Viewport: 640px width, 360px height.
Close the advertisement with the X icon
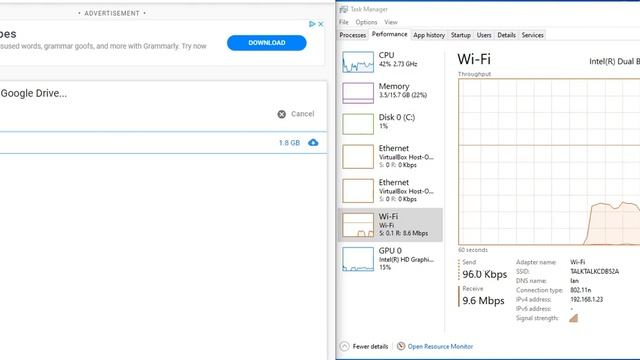tap(321, 24)
